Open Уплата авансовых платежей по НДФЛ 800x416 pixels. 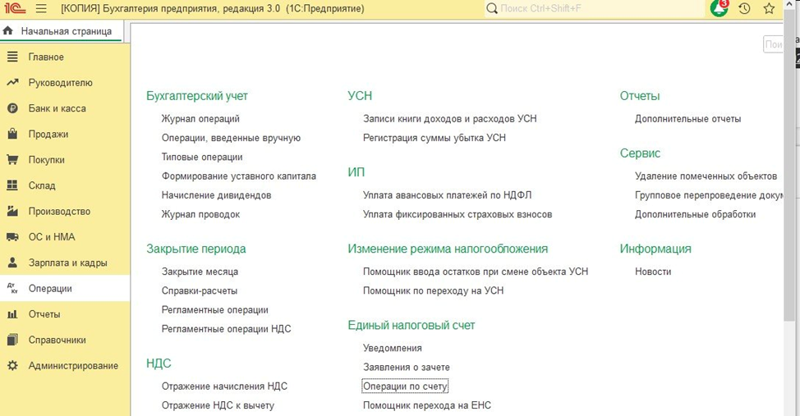click(447, 195)
